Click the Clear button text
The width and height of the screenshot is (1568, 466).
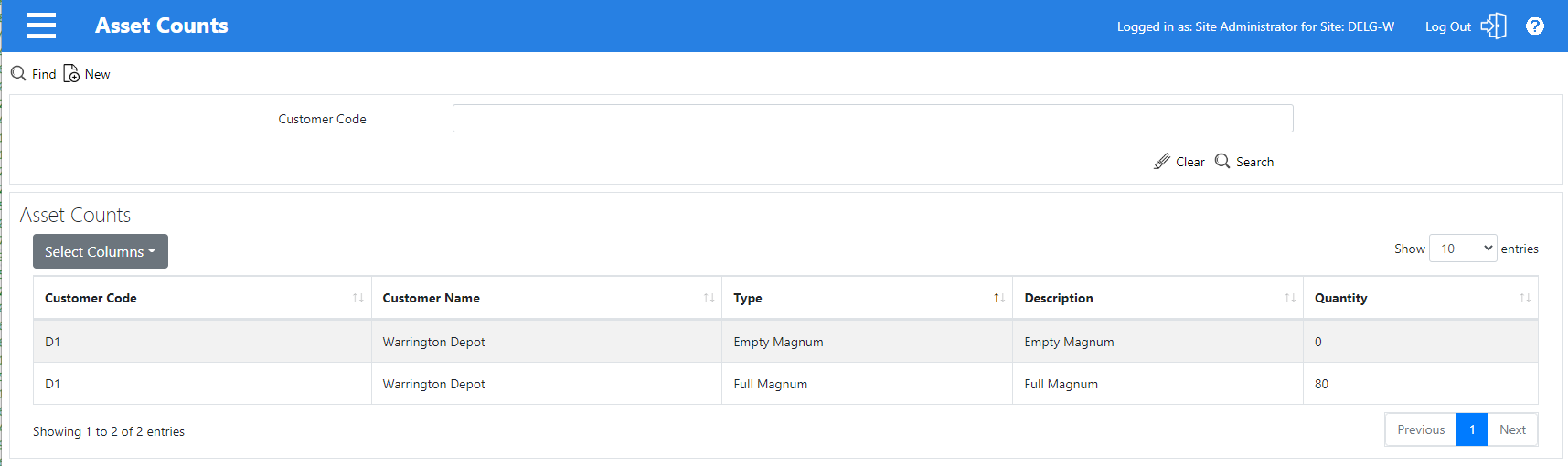(x=1190, y=163)
